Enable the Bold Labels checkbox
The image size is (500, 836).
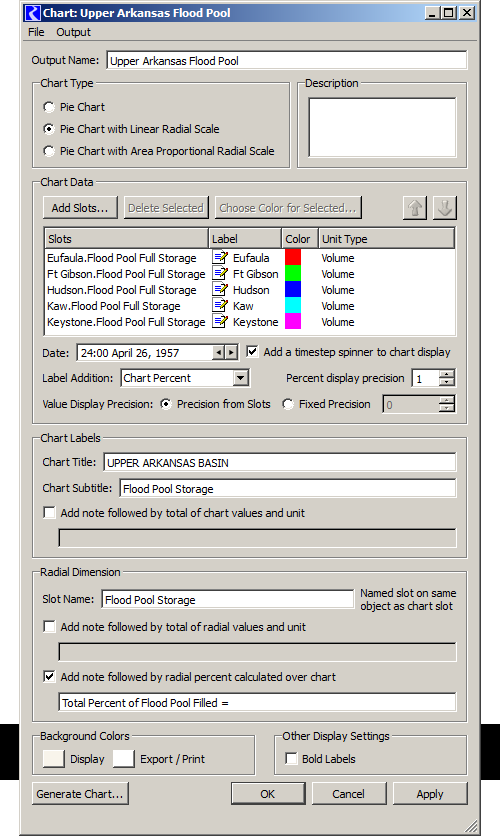[291, 759]
